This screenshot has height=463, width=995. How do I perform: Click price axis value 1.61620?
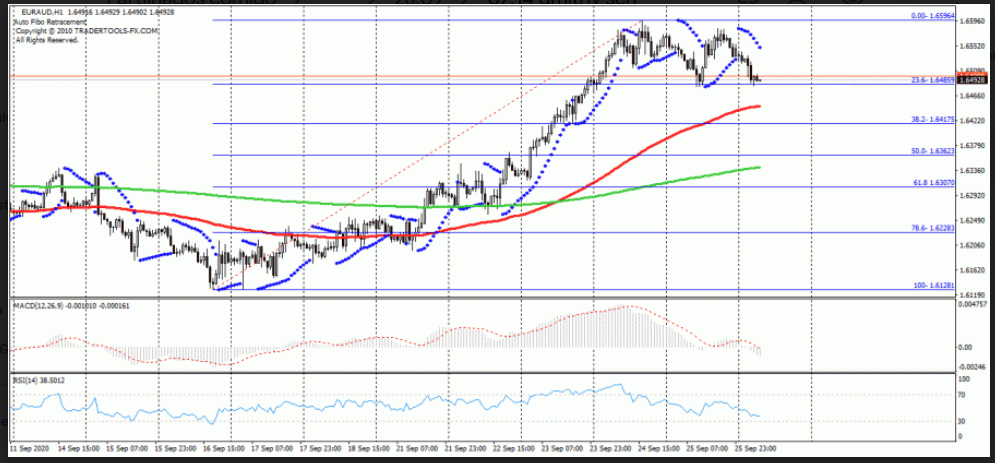pos(972,270)
